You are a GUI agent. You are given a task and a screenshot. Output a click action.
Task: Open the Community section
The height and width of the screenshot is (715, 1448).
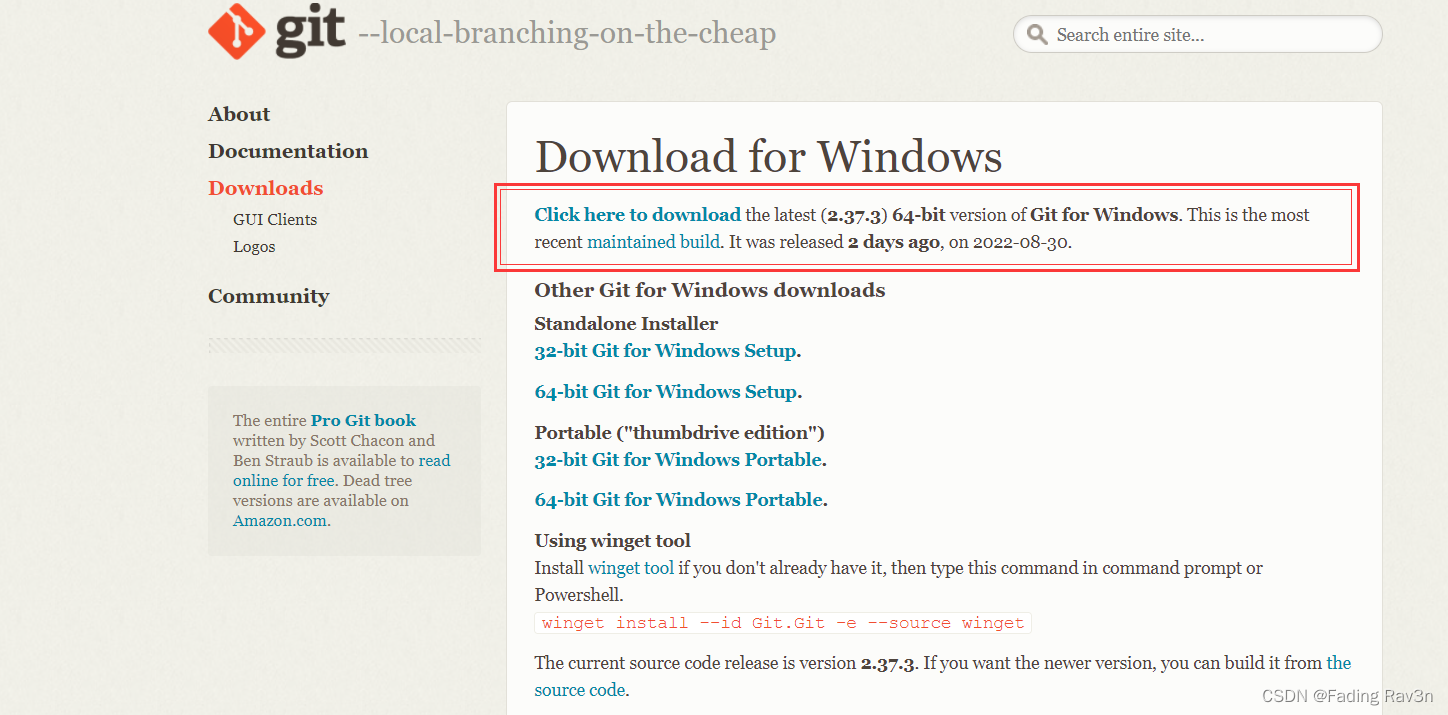point(268,296)
